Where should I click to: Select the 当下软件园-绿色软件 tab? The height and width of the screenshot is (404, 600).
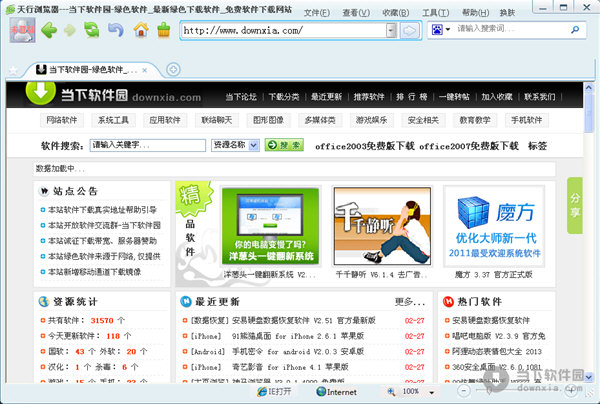pos(91,70)
